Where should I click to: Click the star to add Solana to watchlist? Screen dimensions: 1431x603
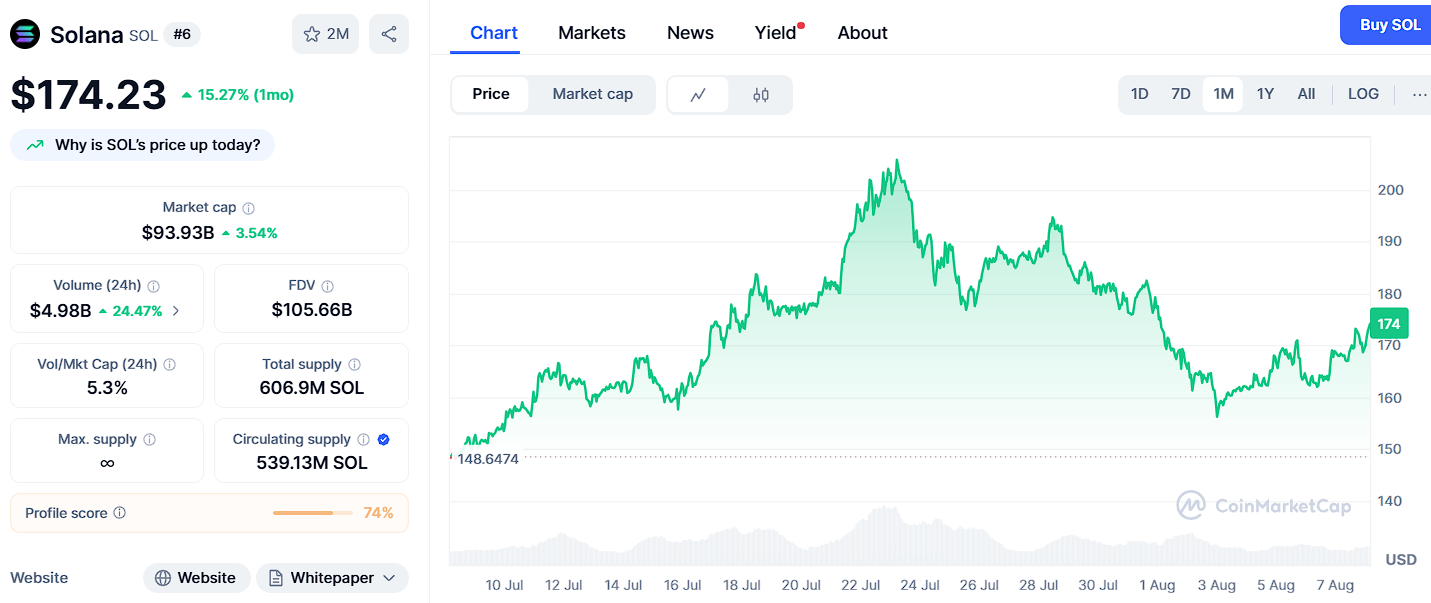tap(310, 33)
